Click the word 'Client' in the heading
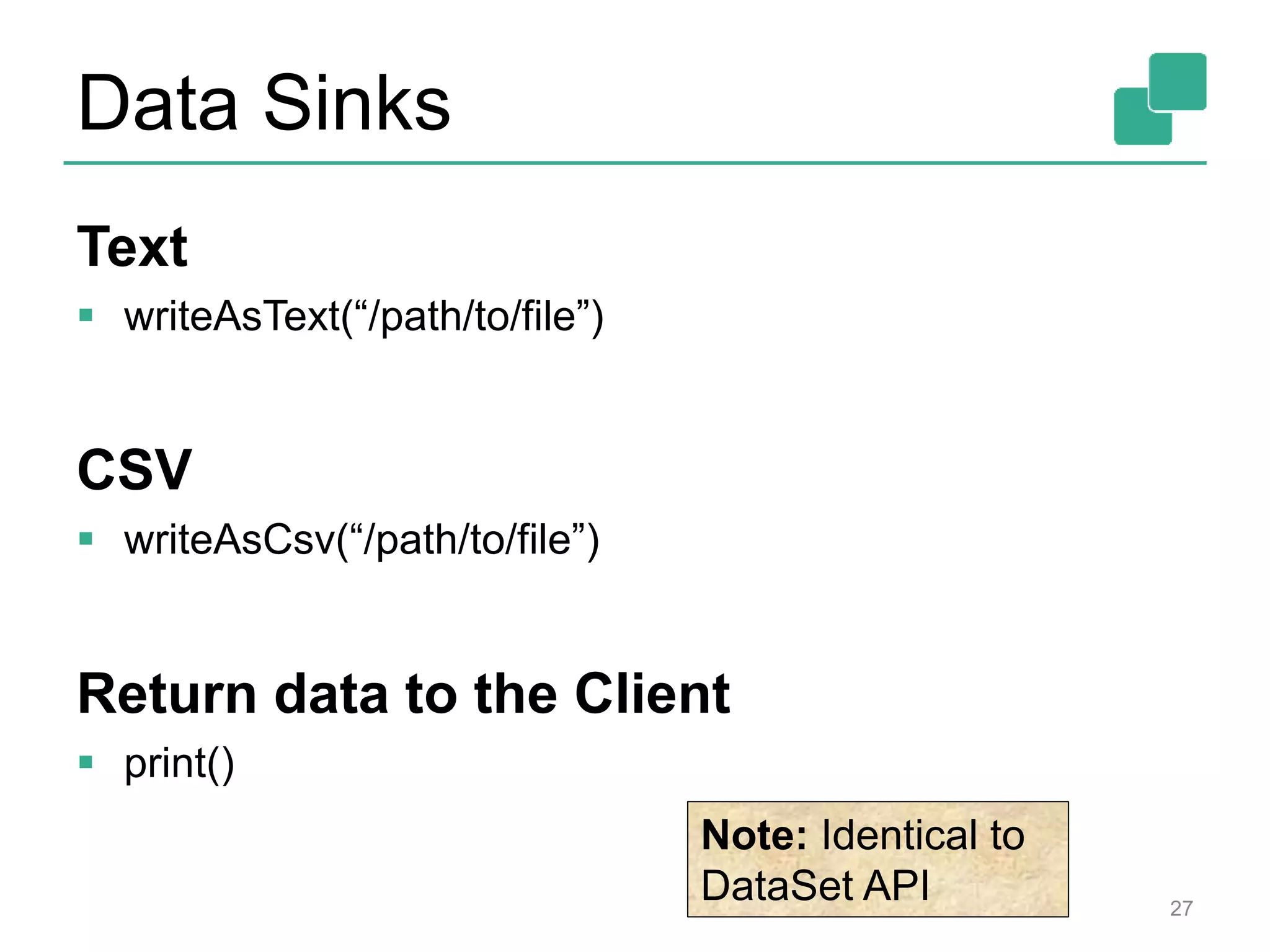This screenshot has height=952, width=1270. [x=652, y=694]
